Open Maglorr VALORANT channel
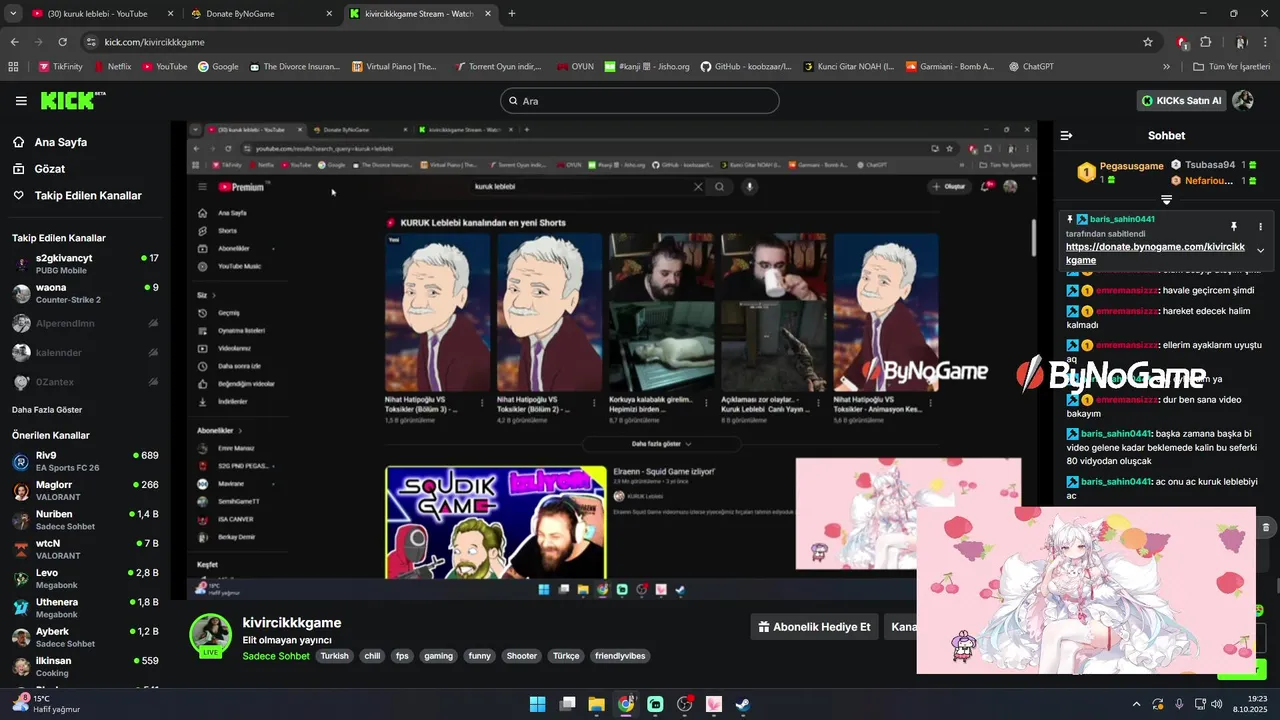The height and width of the screenshot is (720, 1280). pyautogui.click(x=85, y=491)
